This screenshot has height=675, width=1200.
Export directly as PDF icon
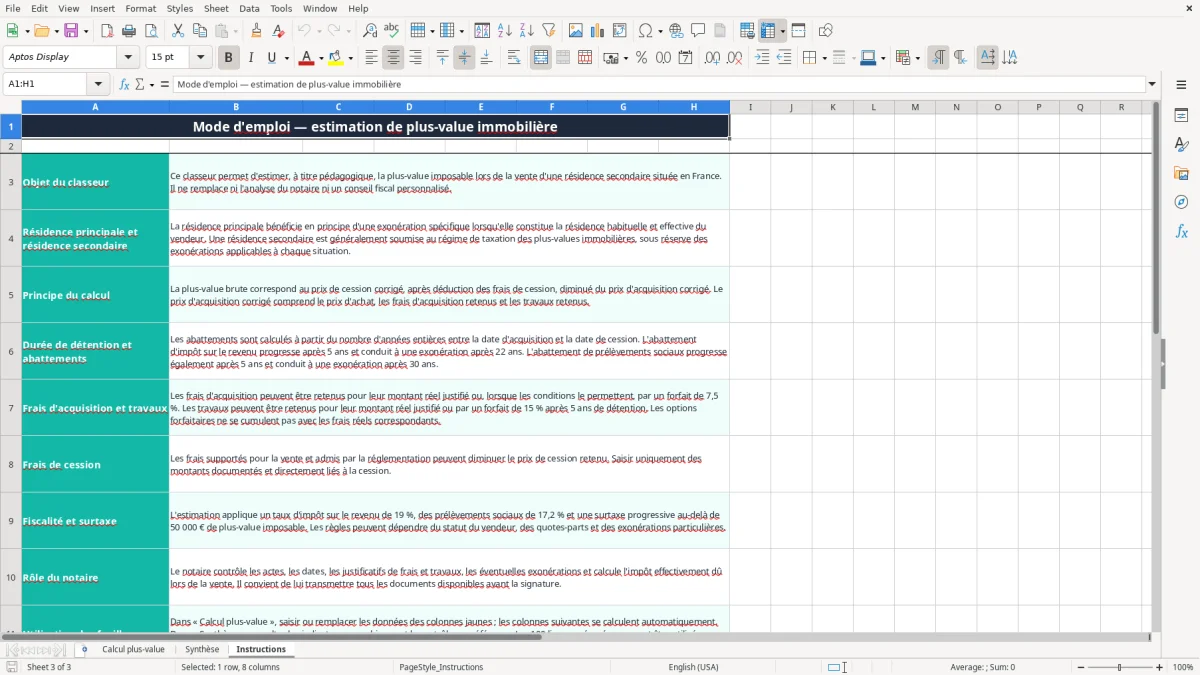(107, 31)
